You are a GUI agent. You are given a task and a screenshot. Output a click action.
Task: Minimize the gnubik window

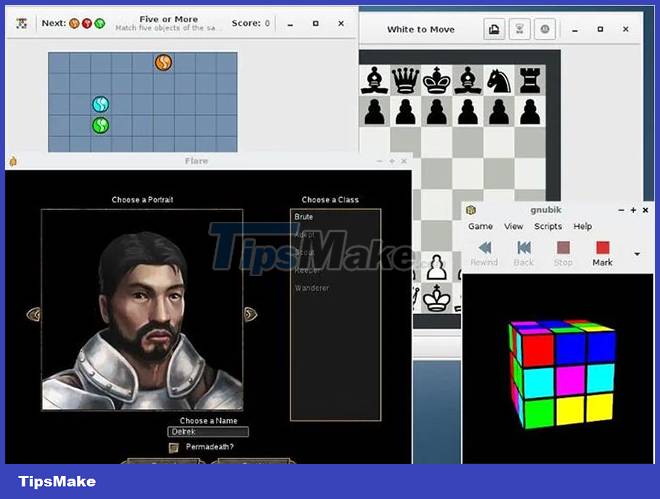click(x=621, y=210)
